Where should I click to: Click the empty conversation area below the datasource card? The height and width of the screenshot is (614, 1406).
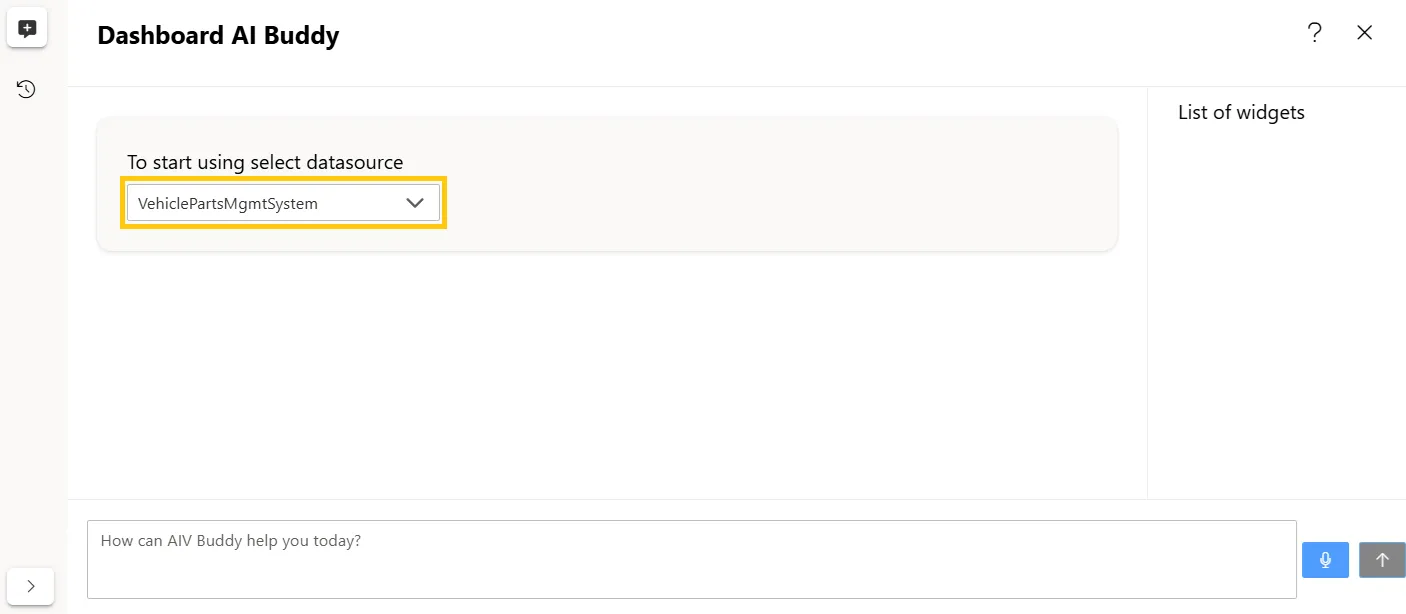pyautogui.click(x=607, y=375)
